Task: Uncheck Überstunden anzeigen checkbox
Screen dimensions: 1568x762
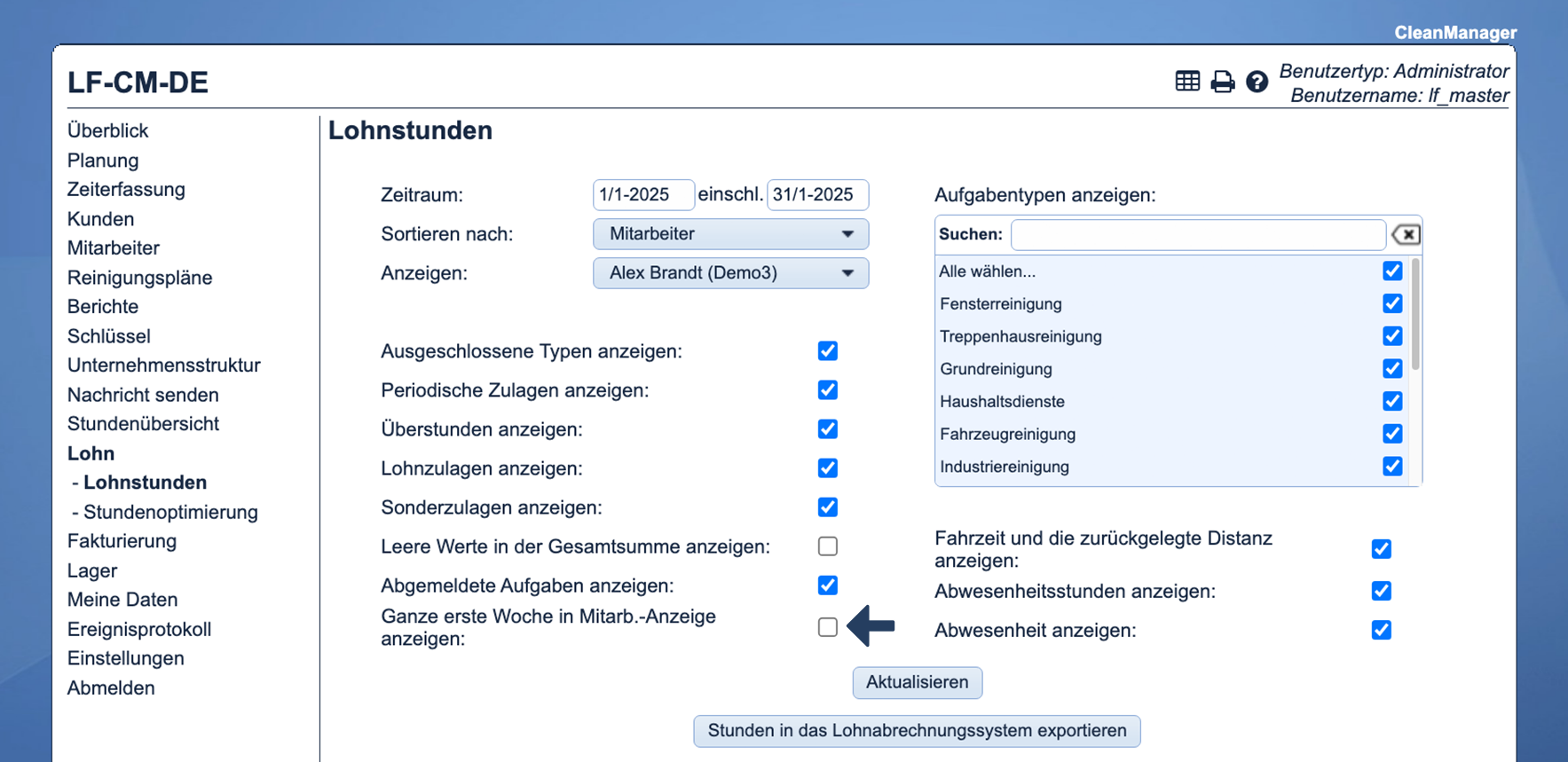Action: 827,429
